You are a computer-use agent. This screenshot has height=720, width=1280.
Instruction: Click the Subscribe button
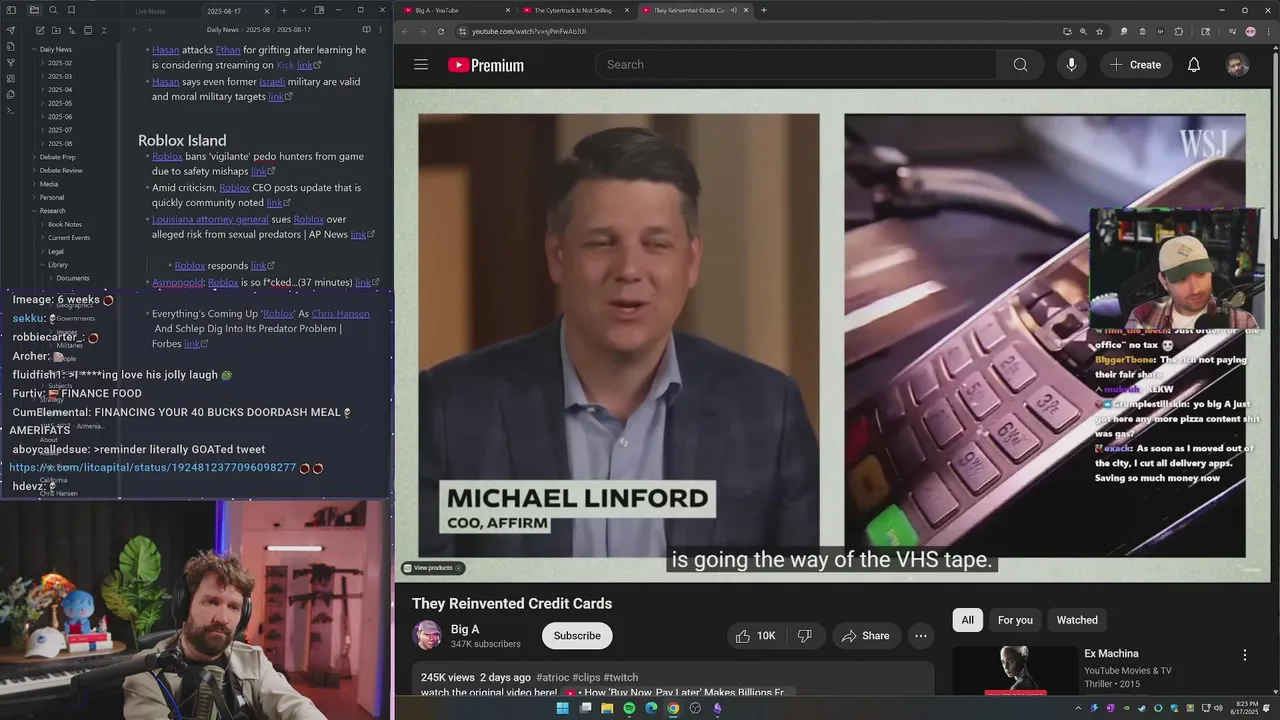(x=577, y=636)
